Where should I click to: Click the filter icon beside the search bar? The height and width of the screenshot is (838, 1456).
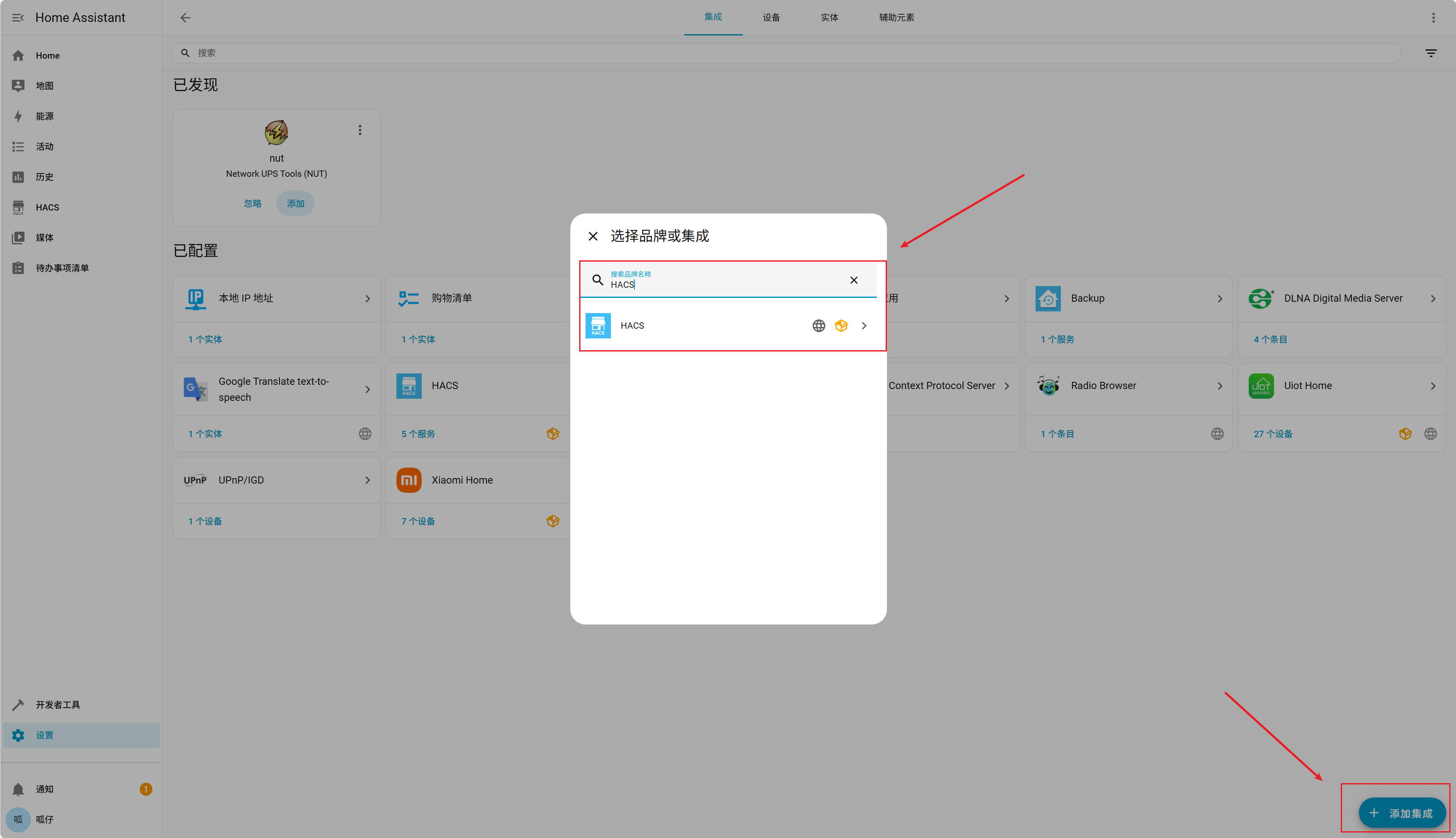pyautogui.click(x=1431, y=53)
